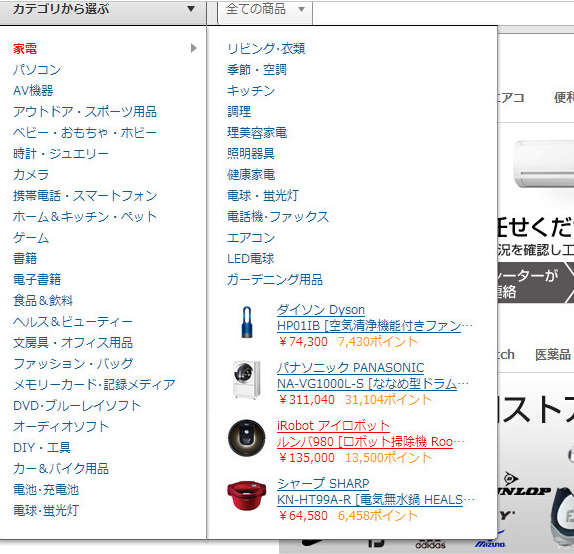The height and width of the screenshot is (554, 574).
Task: Choose the カメラ category
Action: (x=31, y=174)
